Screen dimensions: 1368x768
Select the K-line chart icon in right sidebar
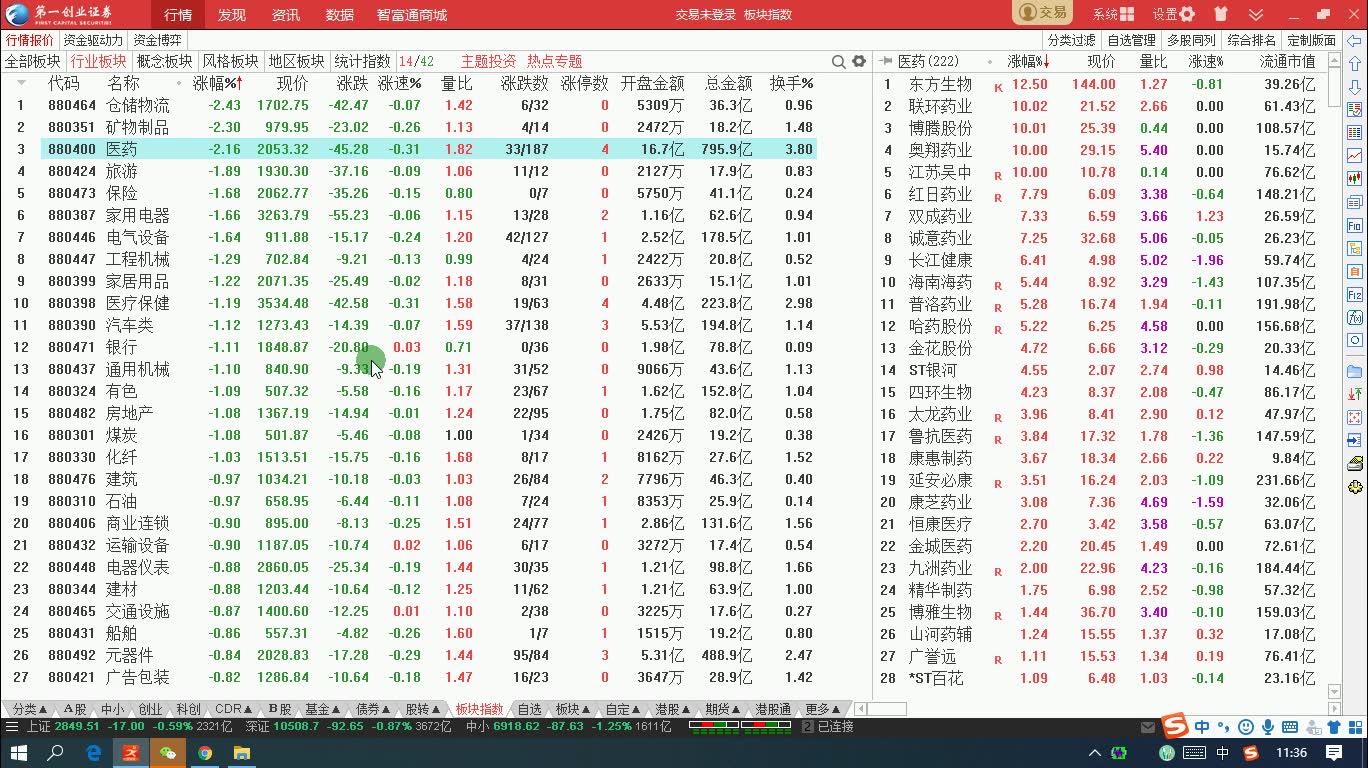point(1354,177)
